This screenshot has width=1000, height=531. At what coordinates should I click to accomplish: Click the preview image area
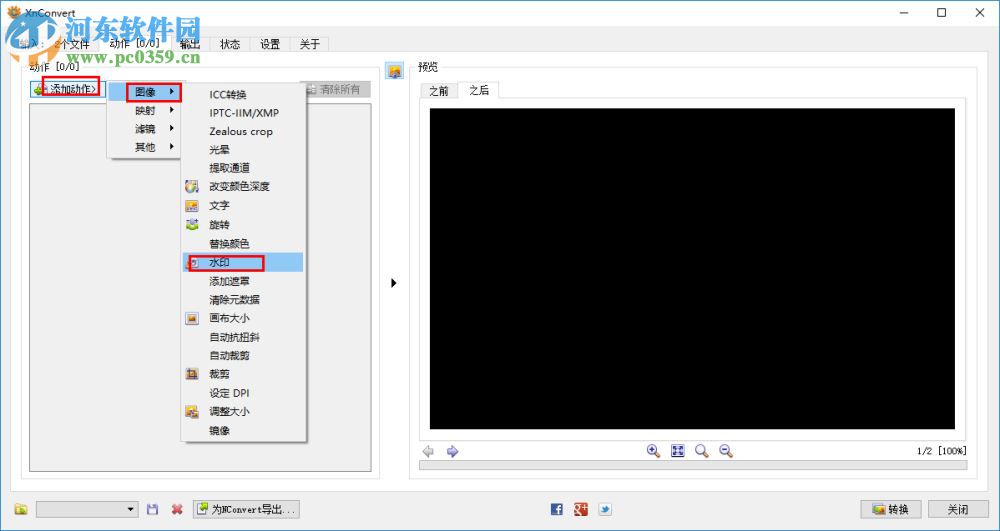(x=692, y=268)
